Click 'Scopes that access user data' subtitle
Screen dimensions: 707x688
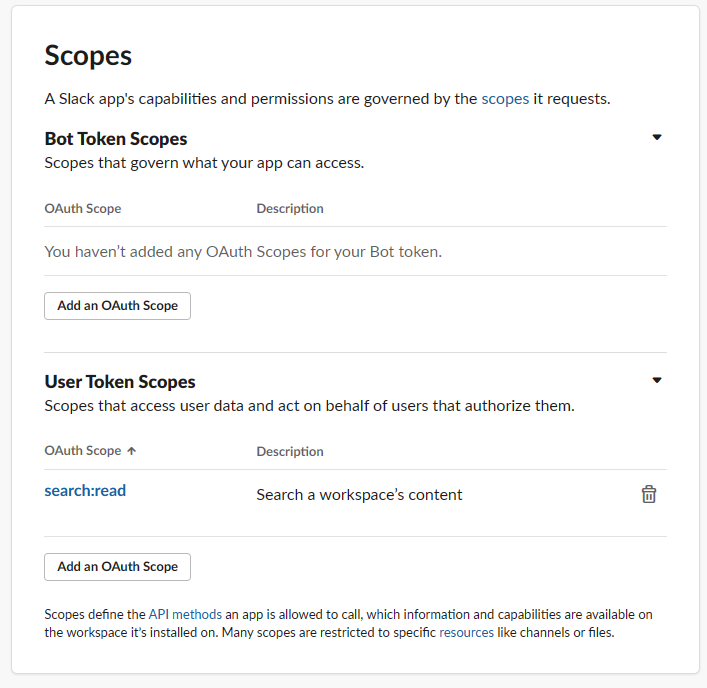coord(309,406)
